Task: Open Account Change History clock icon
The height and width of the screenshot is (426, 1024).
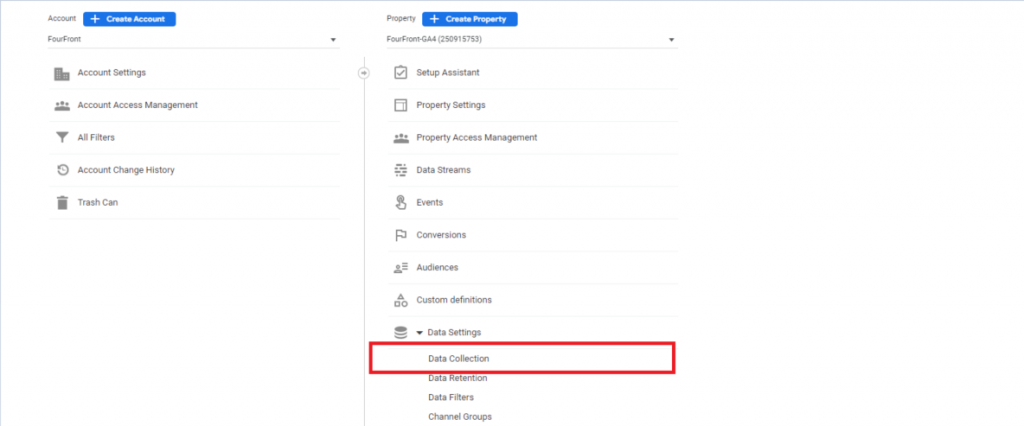Action: (x=62, y=170)
